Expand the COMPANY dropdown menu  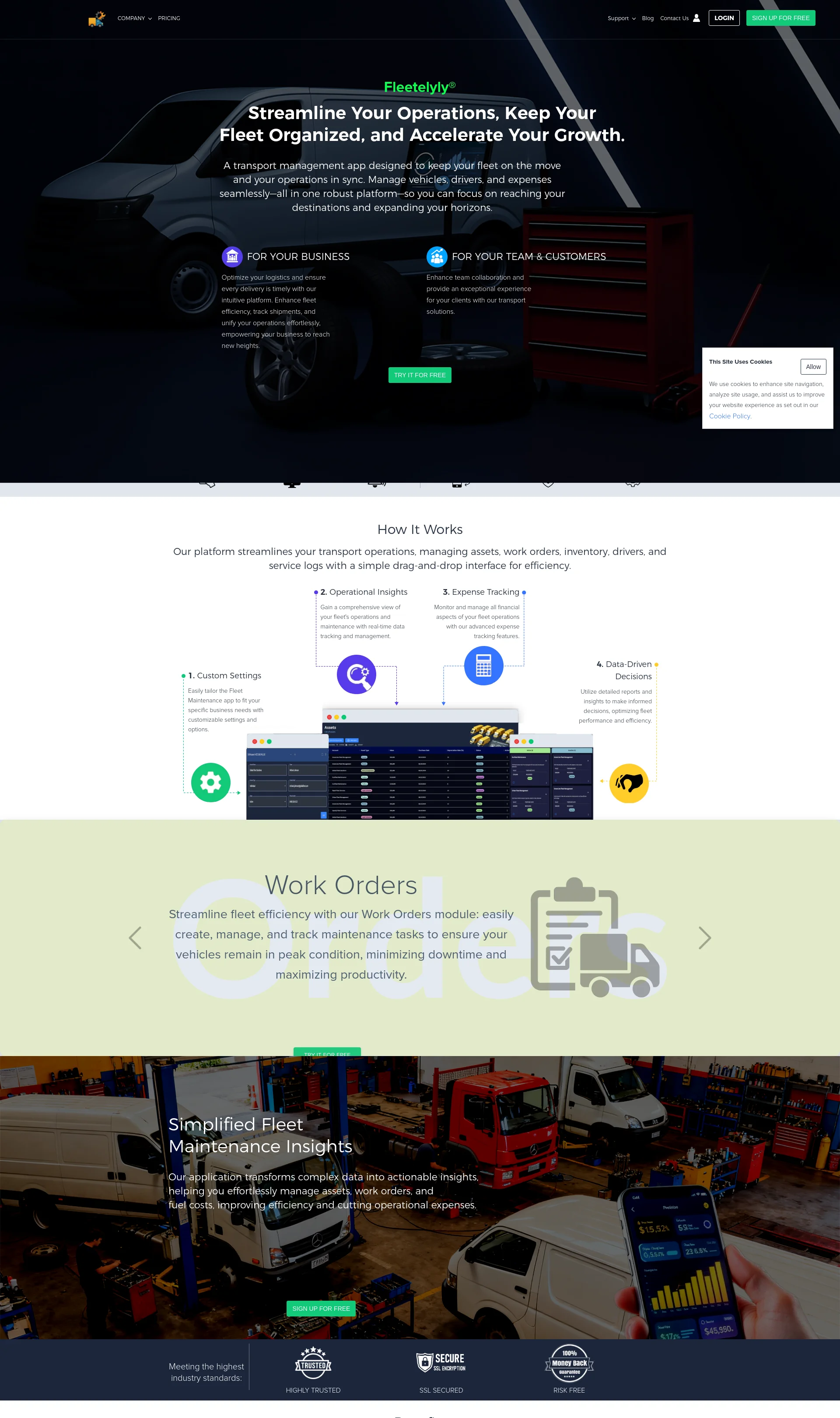point(135,19)
